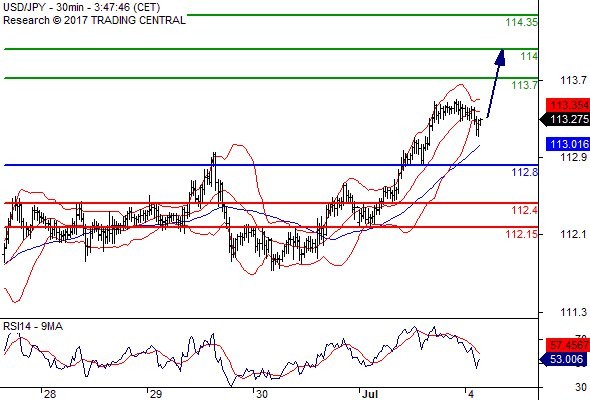
Task: Click the green 114 level label
Action: pyautogui.click(x=529, y=56)
